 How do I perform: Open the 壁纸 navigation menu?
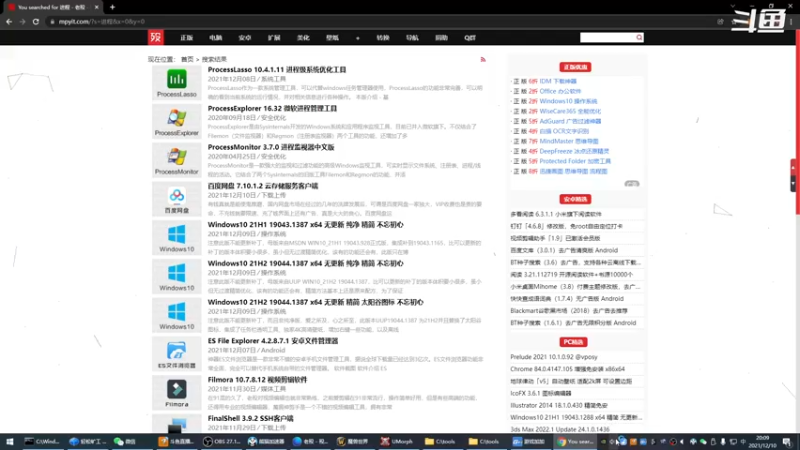[332, 38]
